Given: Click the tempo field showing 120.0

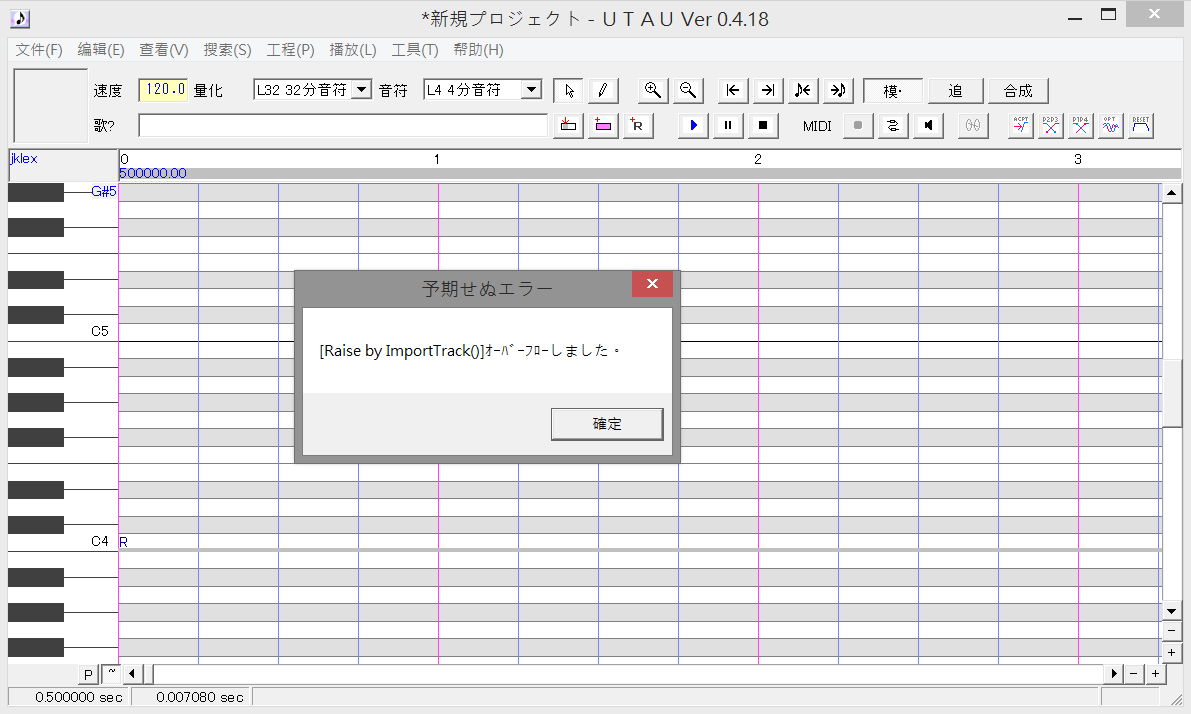Looking at the screenshot, I should (x=163, y=90).
